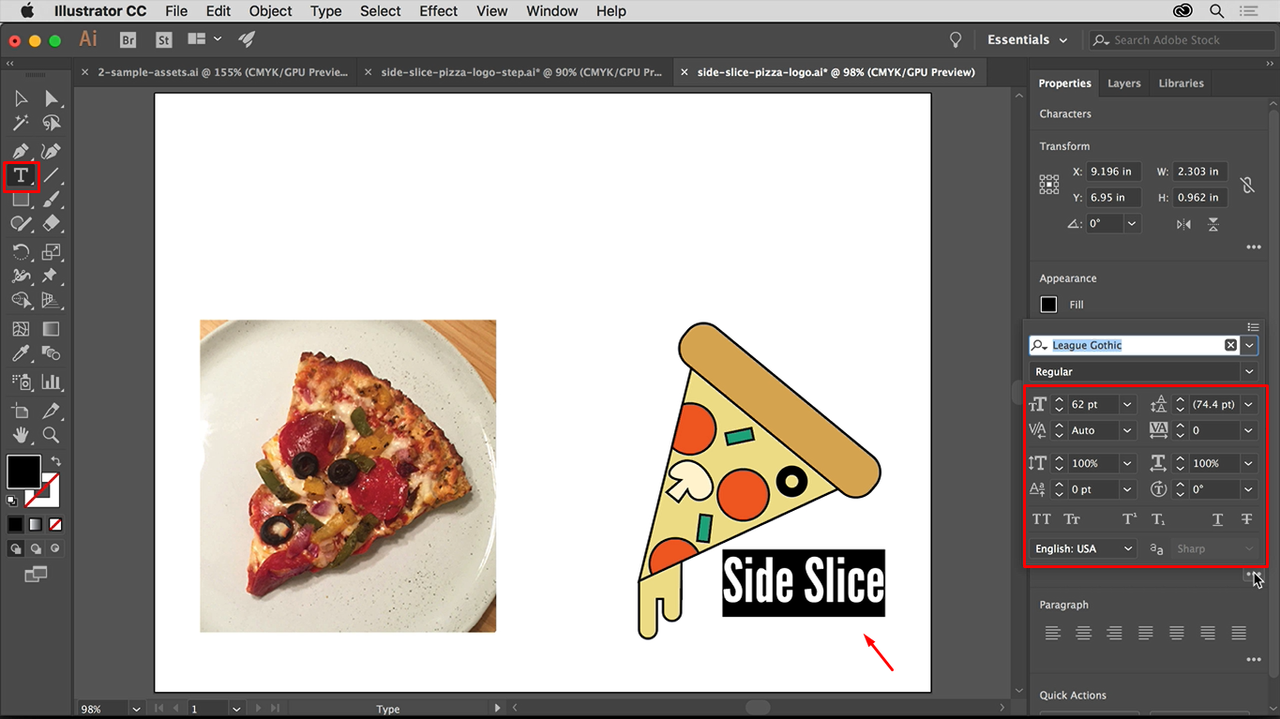Image resolution: width=1280 pixels, height=719 pixels.
Task: Select the Artboard tool
Action: pyautogui.click(x=20, y=410)
